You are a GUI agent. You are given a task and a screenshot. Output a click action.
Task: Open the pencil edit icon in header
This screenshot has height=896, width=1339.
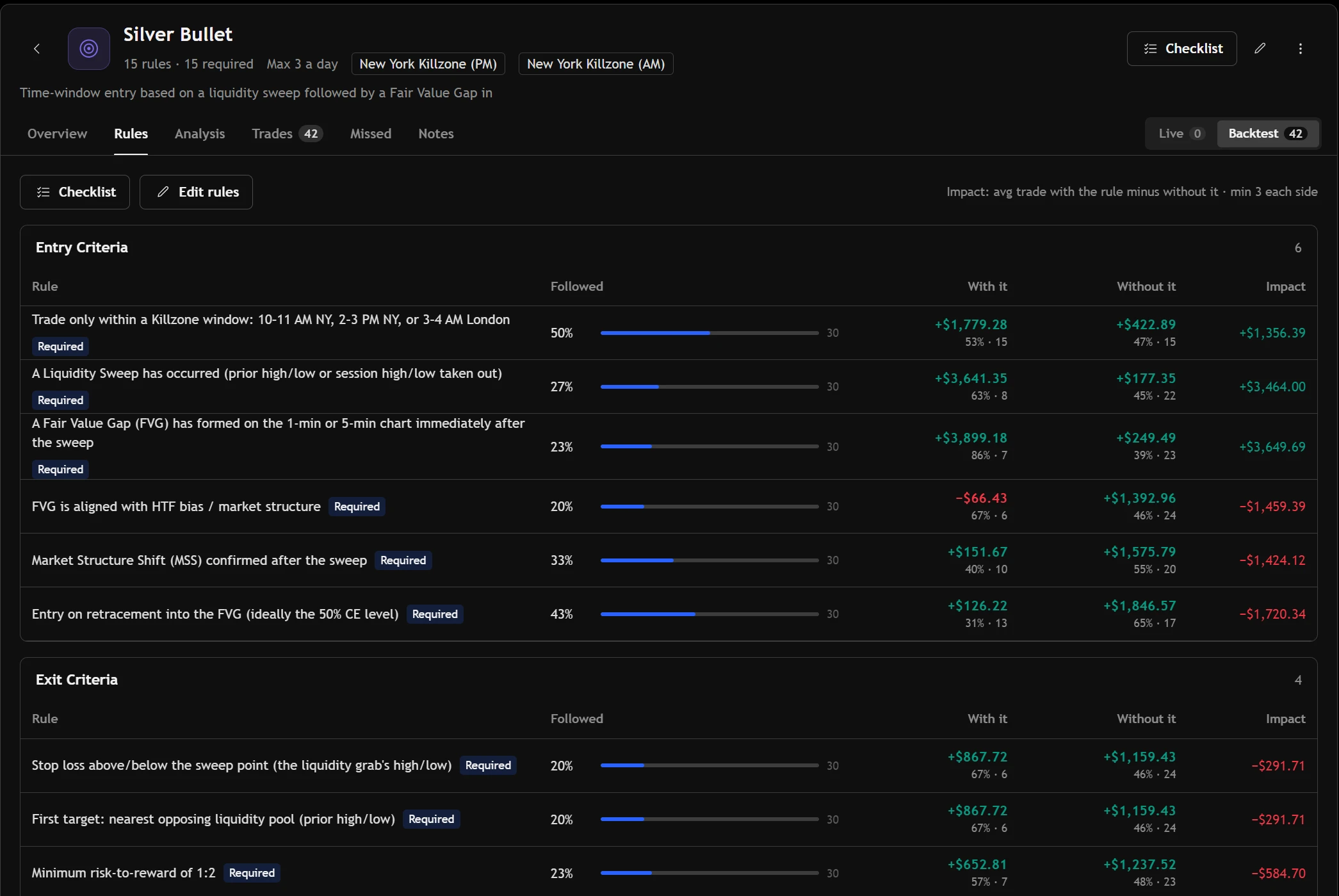1260,49
